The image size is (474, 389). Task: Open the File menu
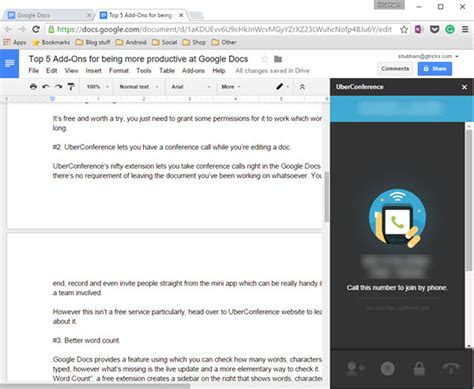pyautogui.click(x=34, y=71)
